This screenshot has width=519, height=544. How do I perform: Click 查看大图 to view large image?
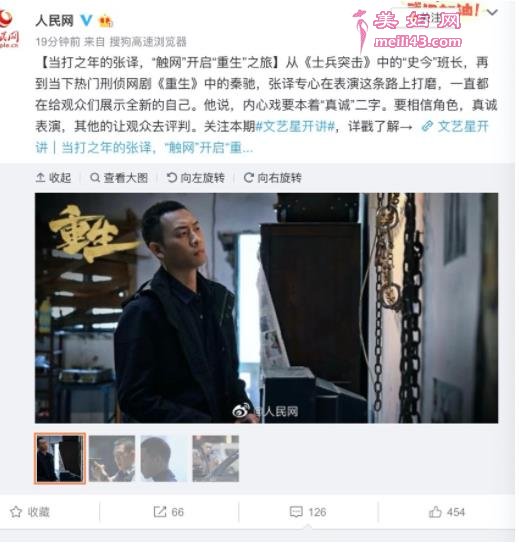[x=119, y=178]
